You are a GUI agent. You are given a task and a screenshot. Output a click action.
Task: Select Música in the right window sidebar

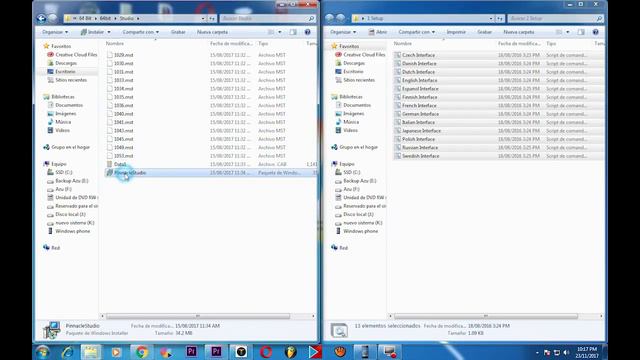[351, 122]
